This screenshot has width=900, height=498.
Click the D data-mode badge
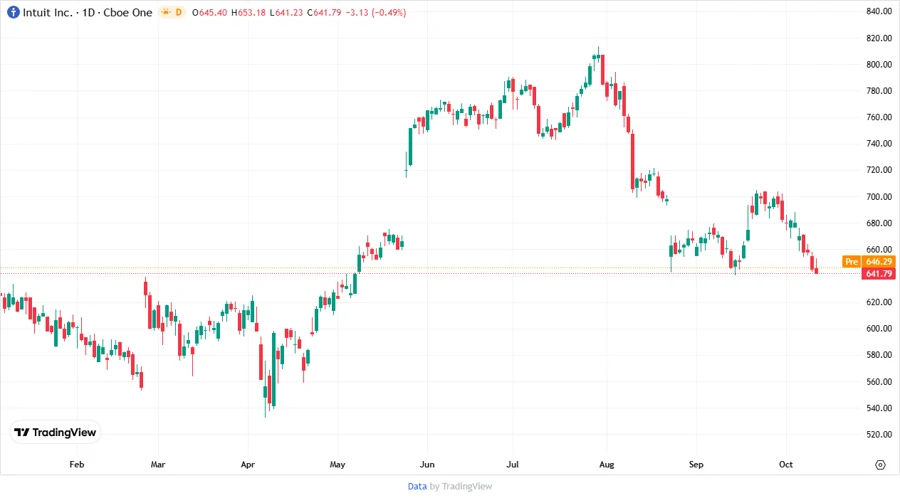[x=179, y=12]
